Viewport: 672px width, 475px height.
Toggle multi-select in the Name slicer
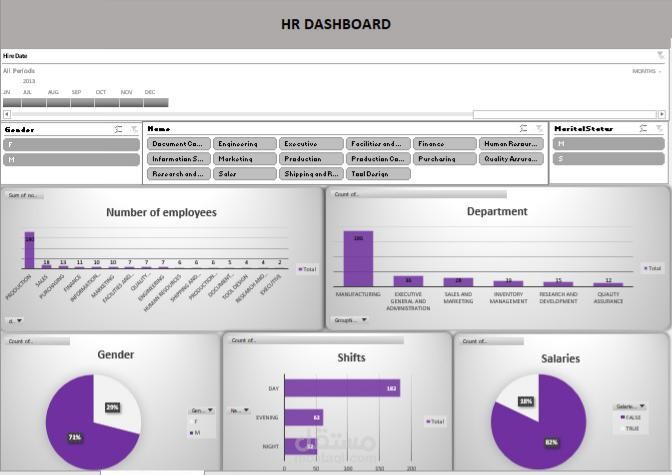524,128
